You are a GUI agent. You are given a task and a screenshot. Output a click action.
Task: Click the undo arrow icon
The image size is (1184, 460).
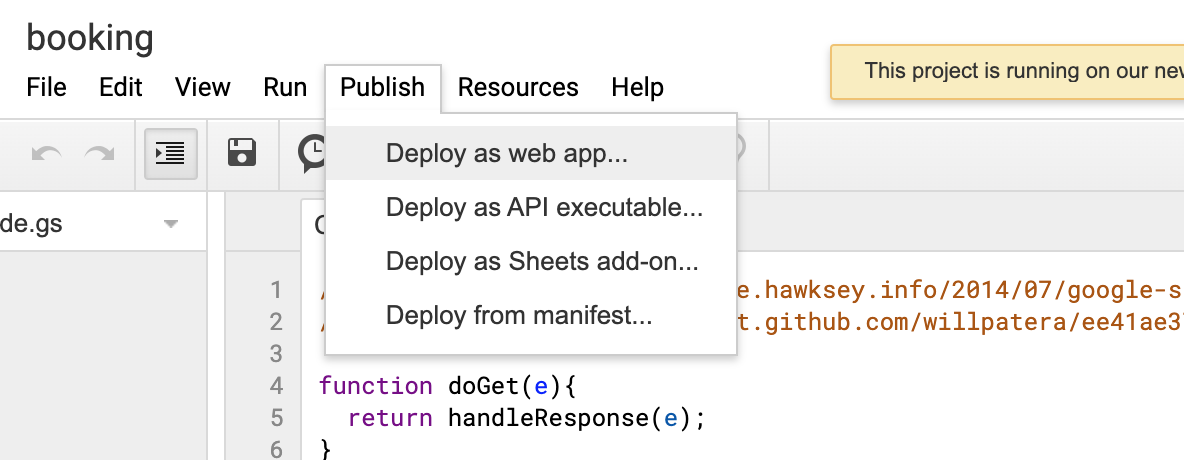point(46,153)
